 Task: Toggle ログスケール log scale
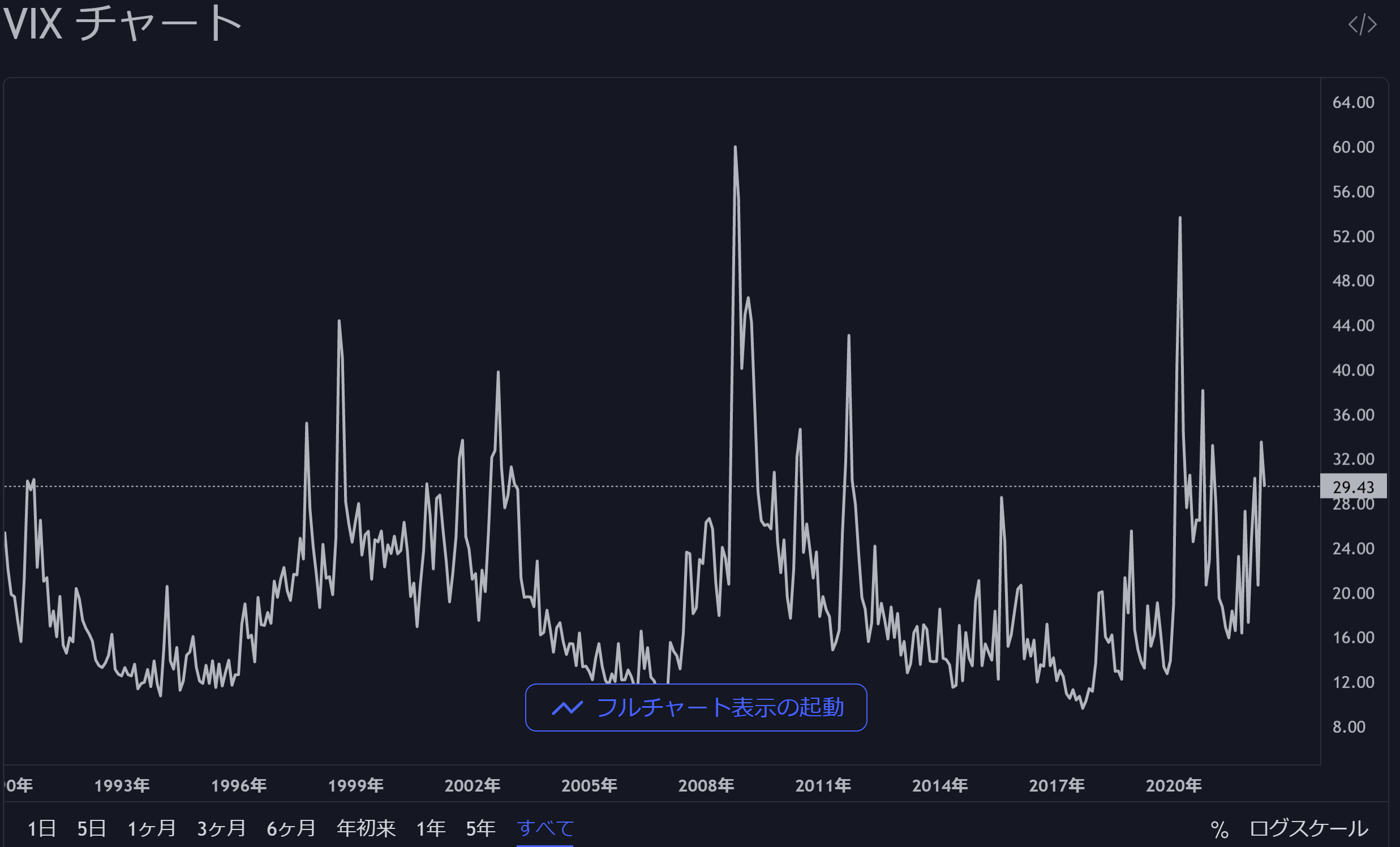click(x=1308, y=828)
